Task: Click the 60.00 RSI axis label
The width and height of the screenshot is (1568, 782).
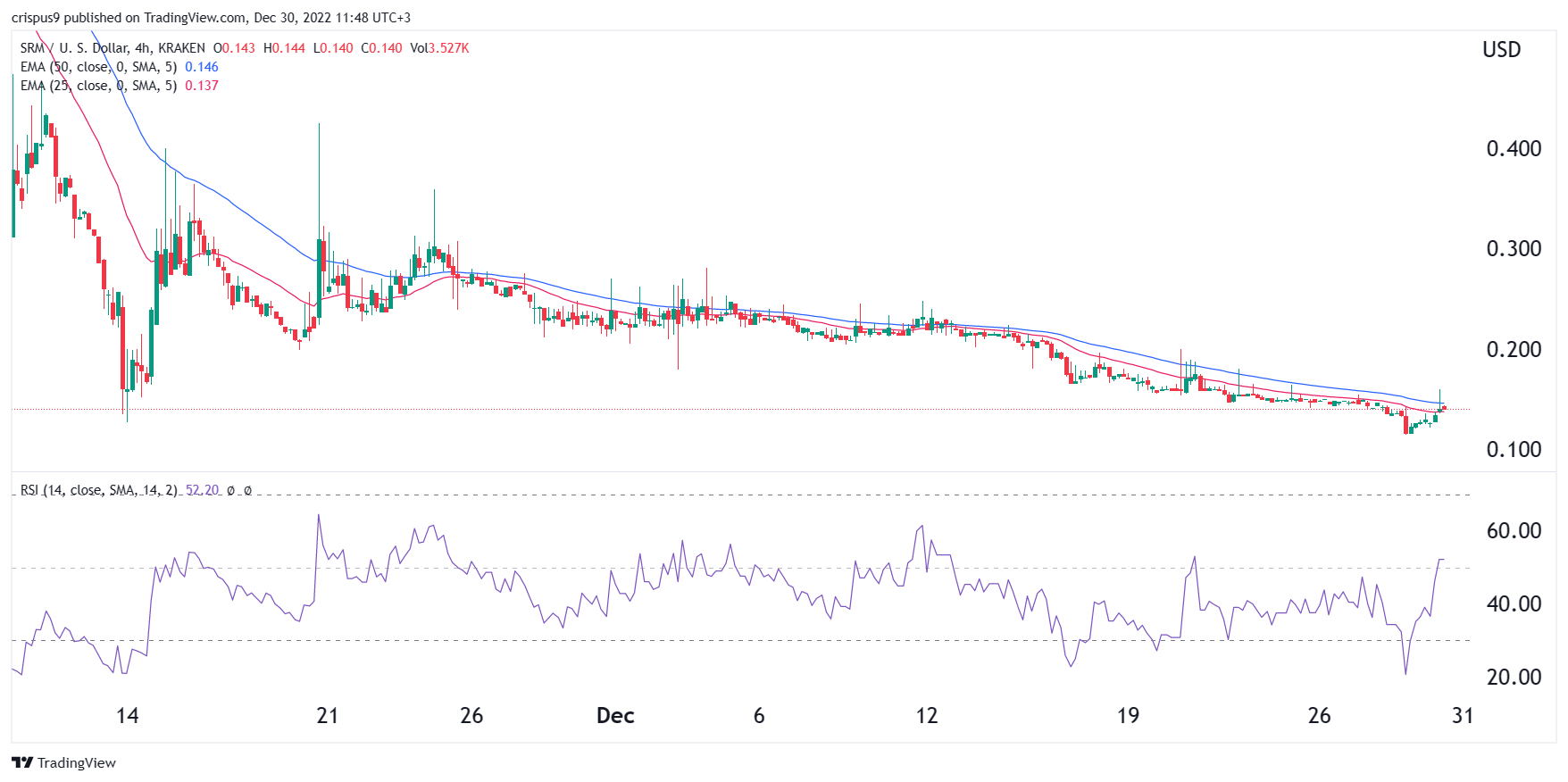Action: pos(1514,531)
